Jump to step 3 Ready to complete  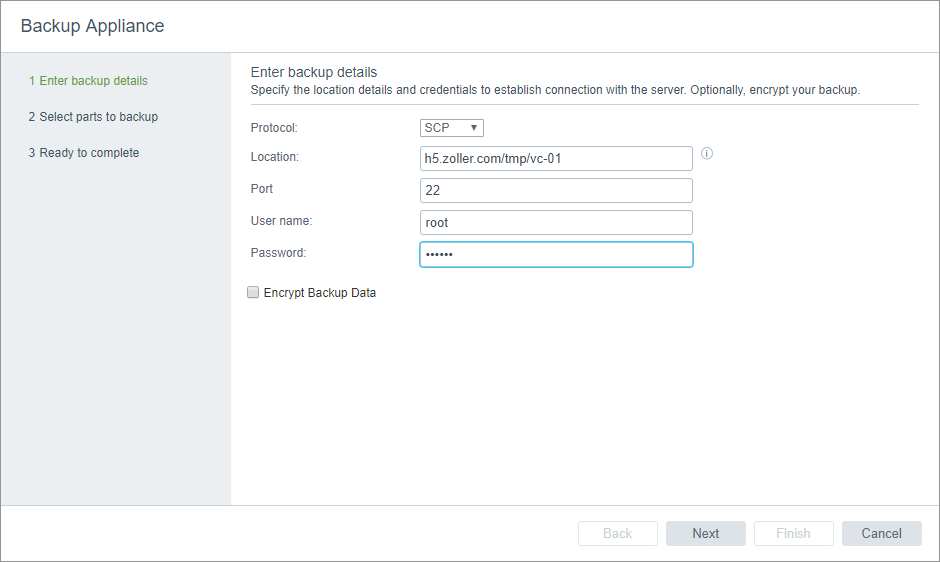pyautogui.click(x=84, y=153)
